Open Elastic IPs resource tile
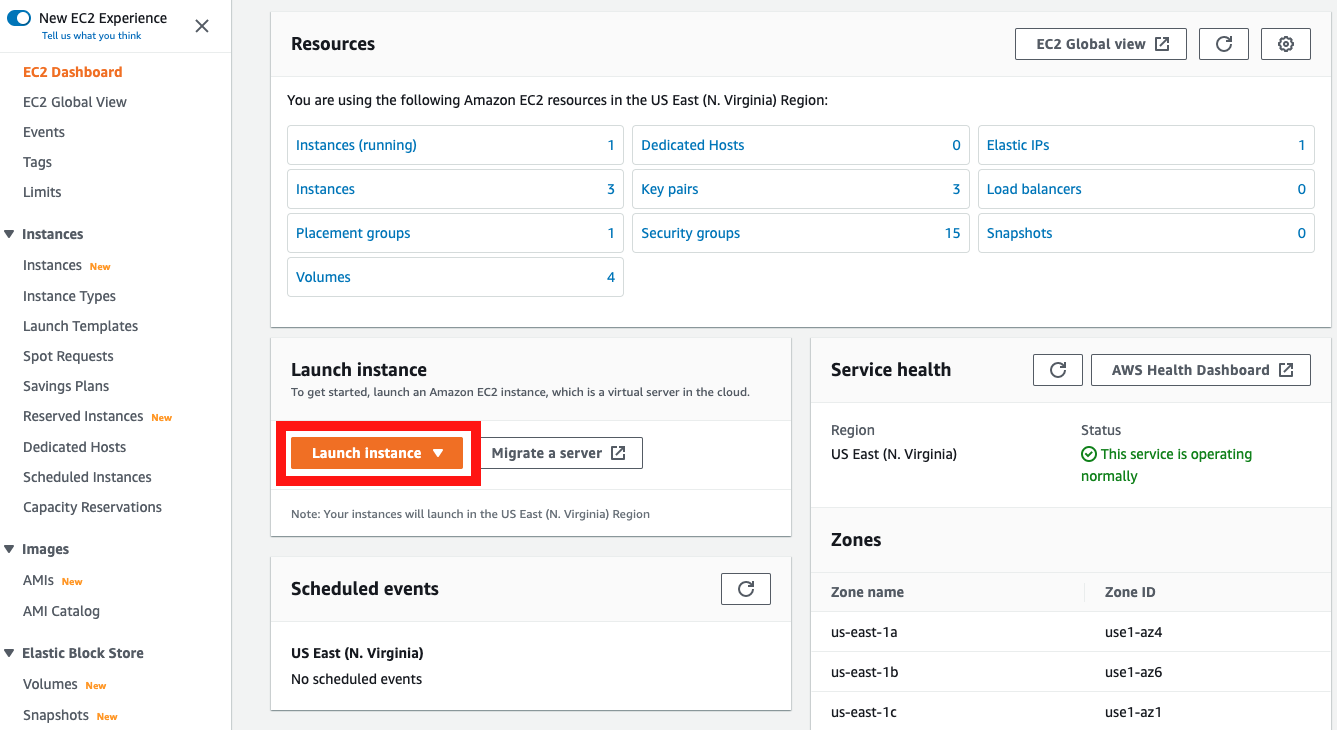Screen dimensions: 1337x730 pyautogui.click(x=1146, y=145)
